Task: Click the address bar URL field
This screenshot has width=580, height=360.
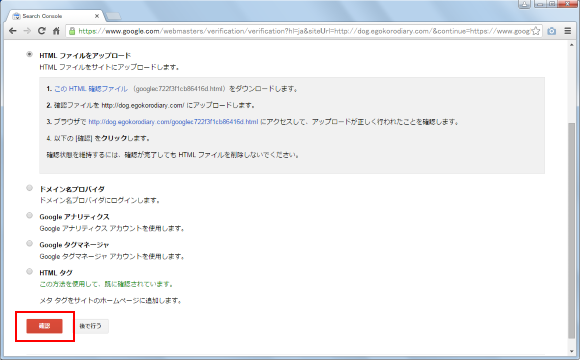Action: pos(303,31)
